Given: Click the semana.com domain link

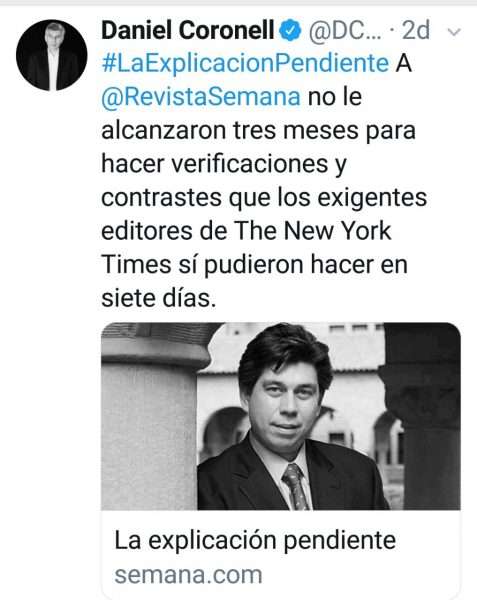Looking at the screenshot, I should point(189,575).
